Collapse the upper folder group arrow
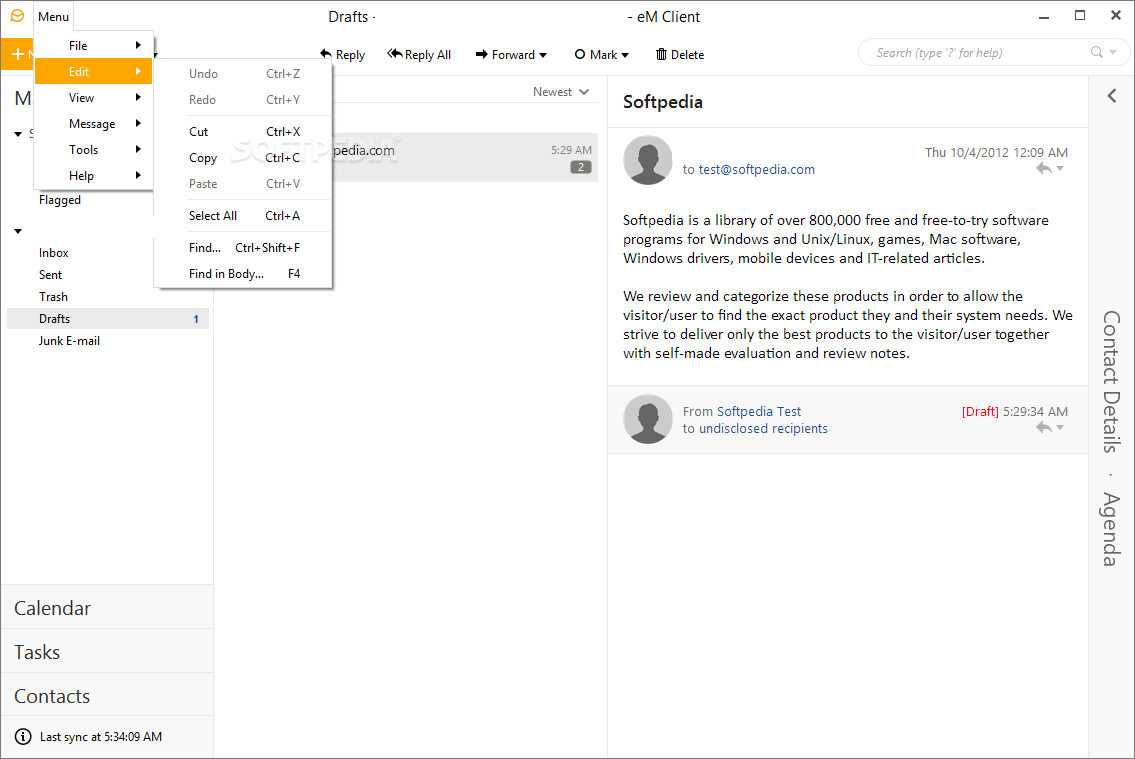The width and height of the screenshot is (1135, 759). pos(18,134)
